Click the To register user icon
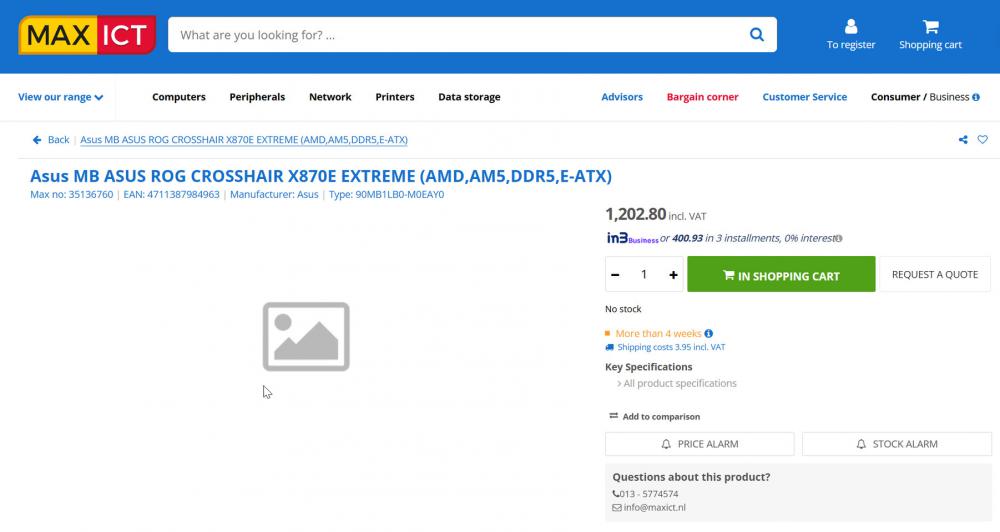1000x532 pixels. 851,26
